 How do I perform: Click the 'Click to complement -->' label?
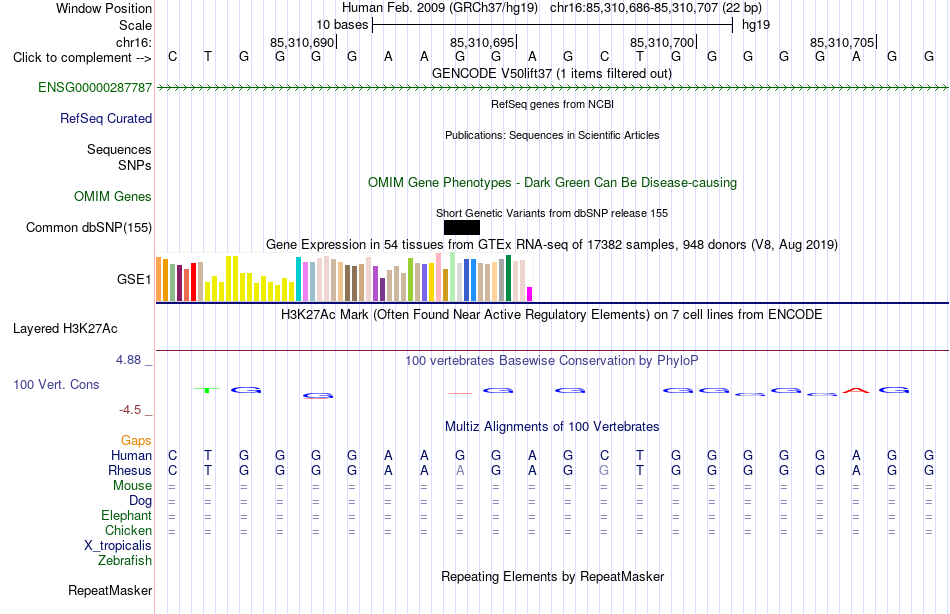[x=82, y=58]
